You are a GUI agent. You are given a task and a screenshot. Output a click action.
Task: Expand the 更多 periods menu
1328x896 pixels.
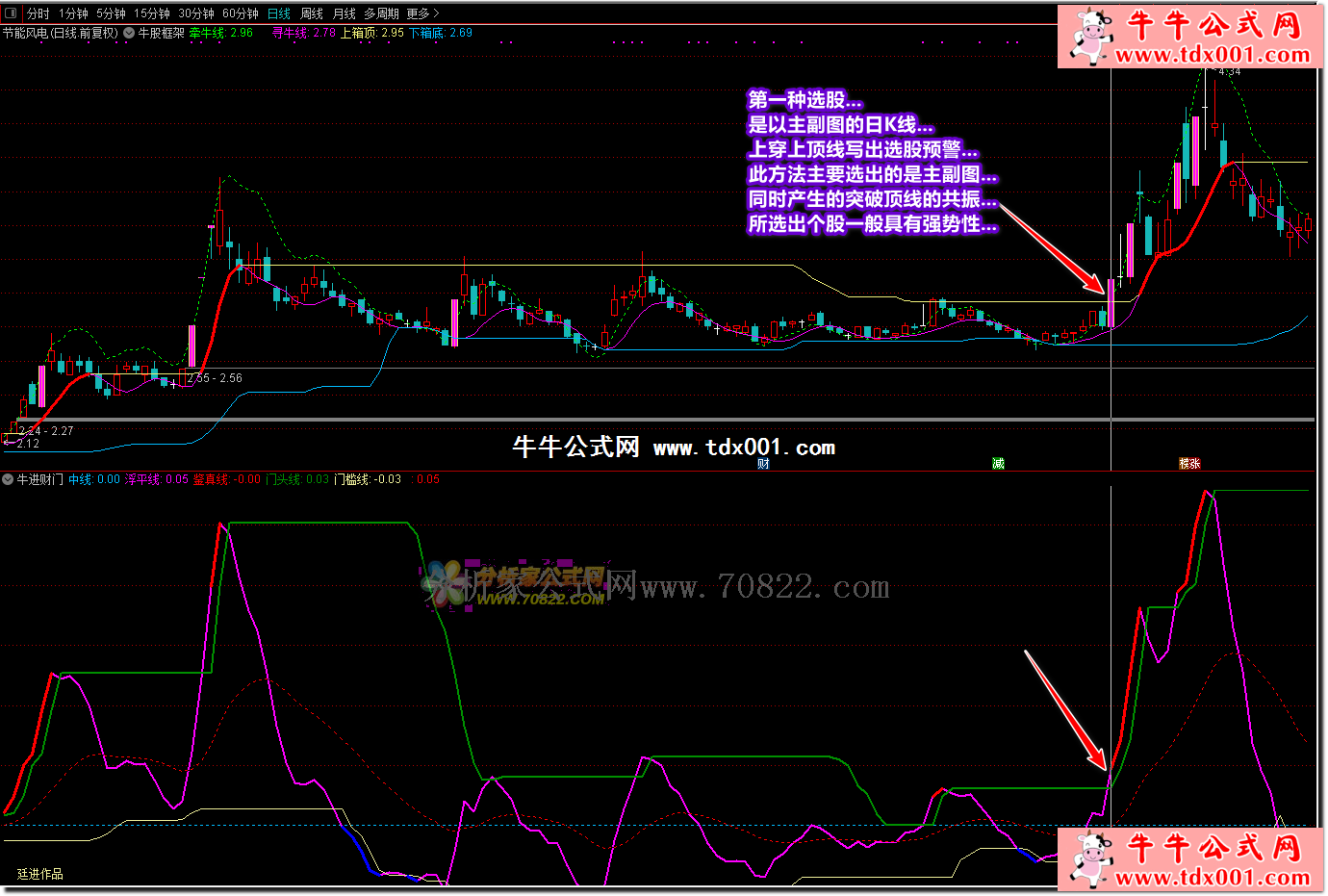422,13
